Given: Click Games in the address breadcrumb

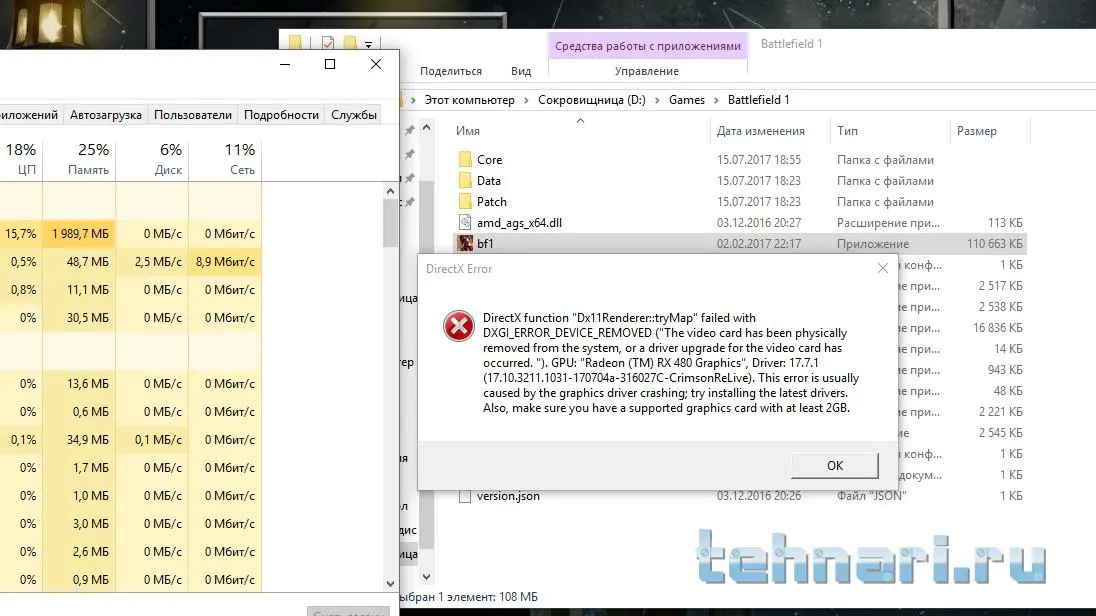Looking at the screenshot, I should point(686,100).
